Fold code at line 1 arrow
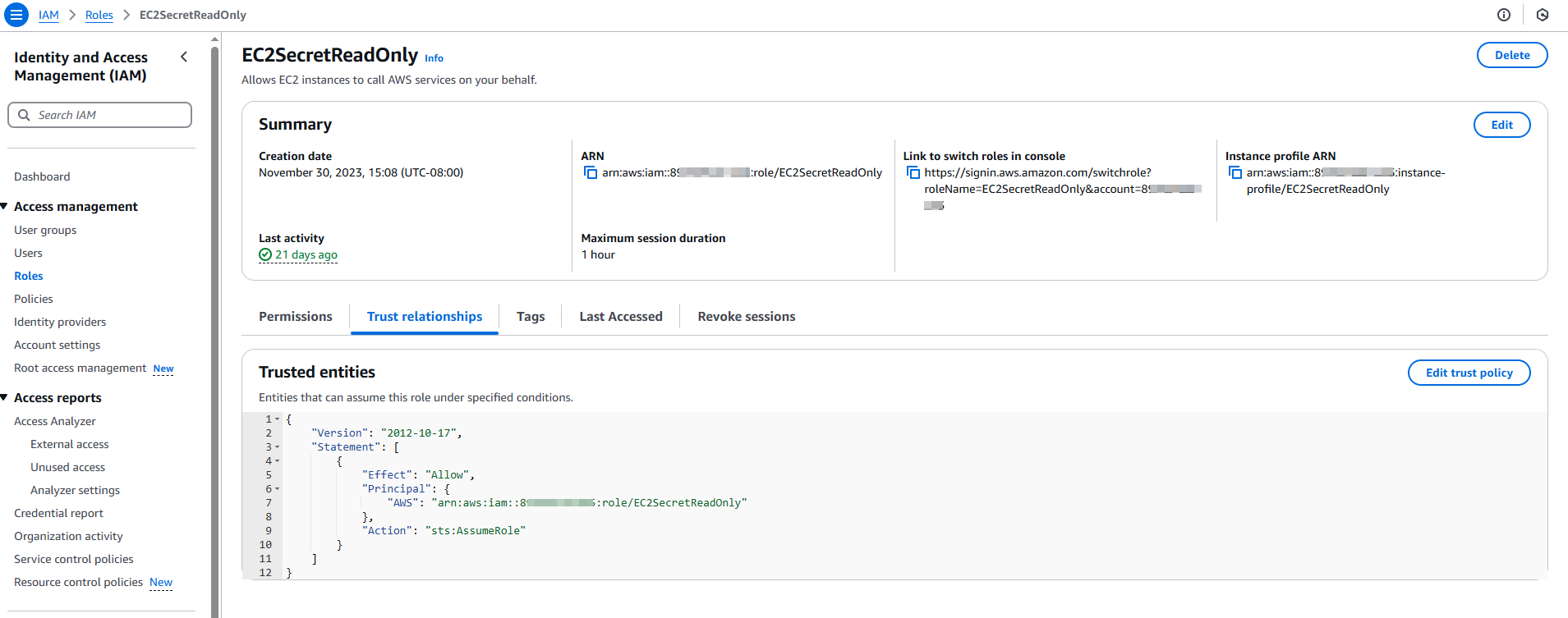1568x618 pixels. point(277,419)
